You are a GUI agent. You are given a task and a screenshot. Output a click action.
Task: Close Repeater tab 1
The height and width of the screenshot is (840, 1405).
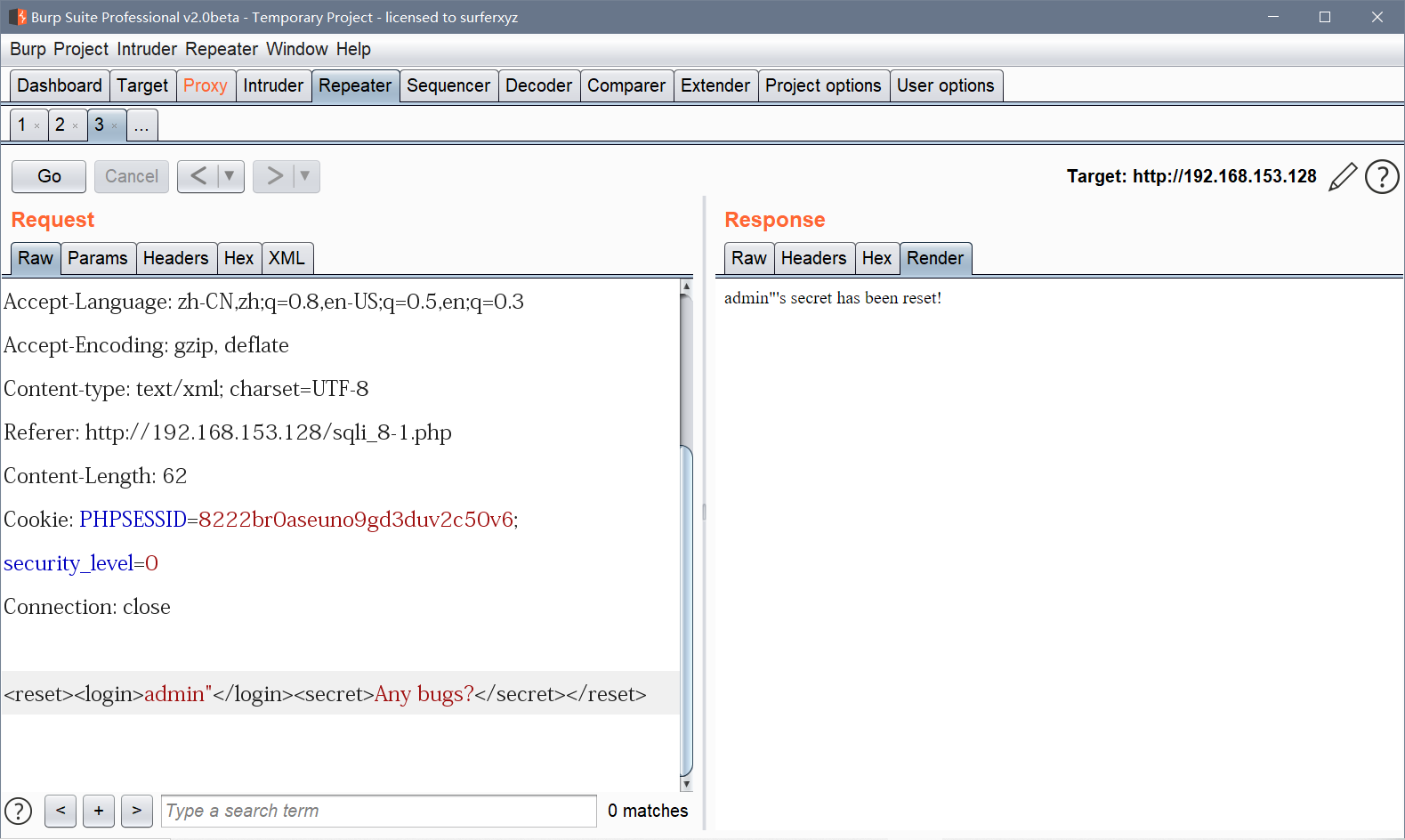tap(36, 126)
